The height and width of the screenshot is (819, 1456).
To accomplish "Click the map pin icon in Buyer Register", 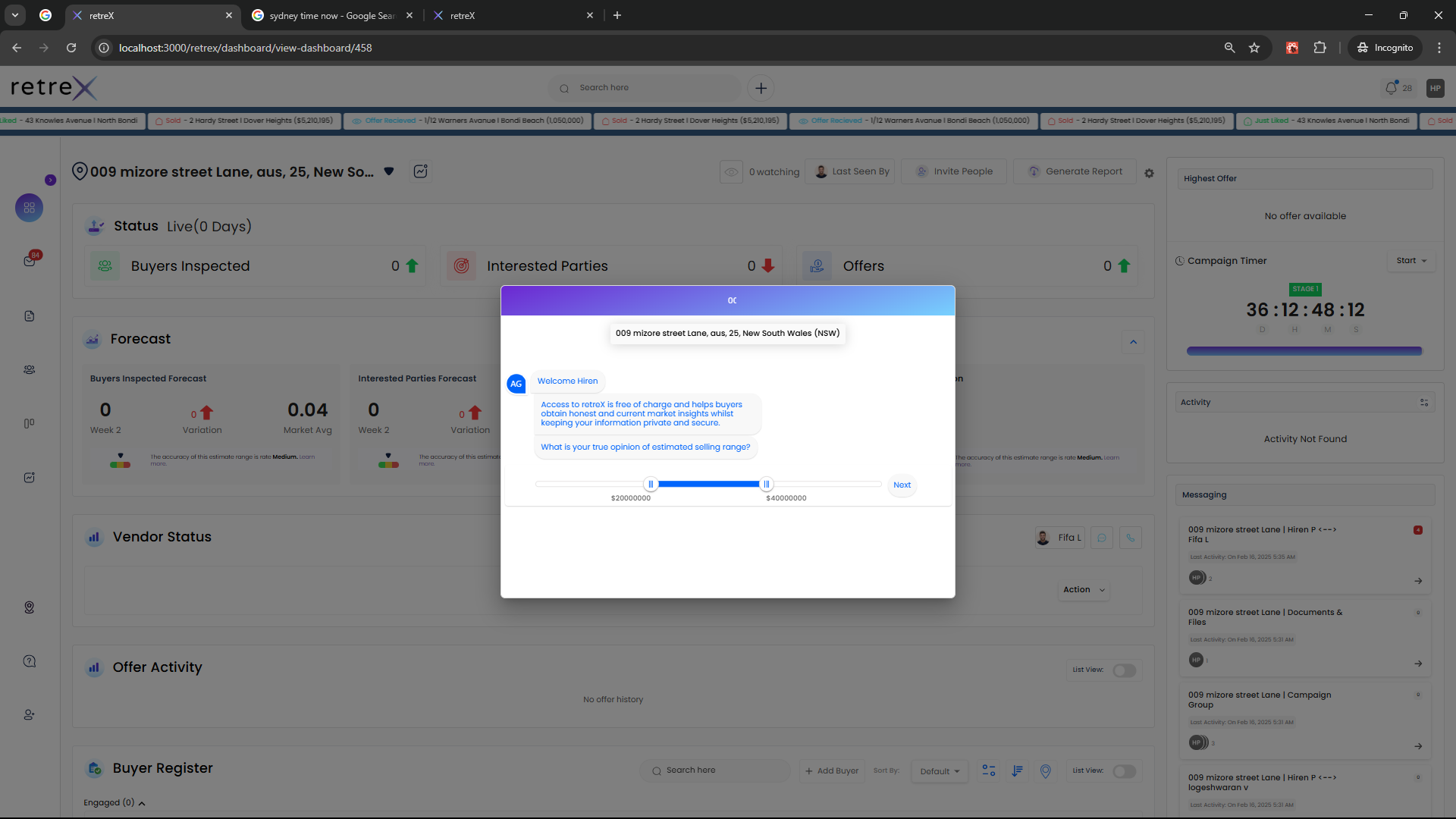I will (x=1045, y=770).
